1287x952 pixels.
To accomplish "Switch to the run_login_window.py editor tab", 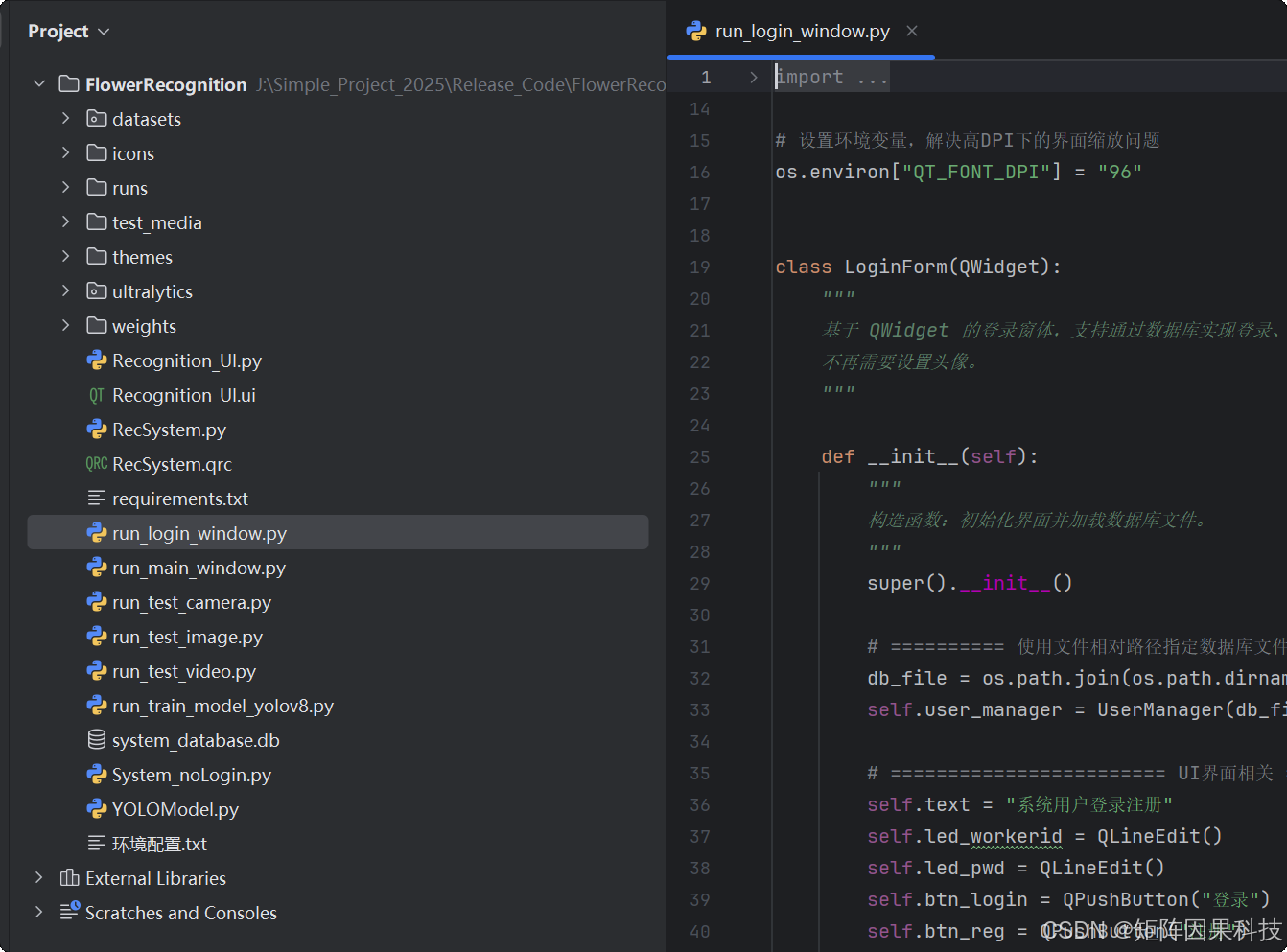I will [x=802, y=32].
